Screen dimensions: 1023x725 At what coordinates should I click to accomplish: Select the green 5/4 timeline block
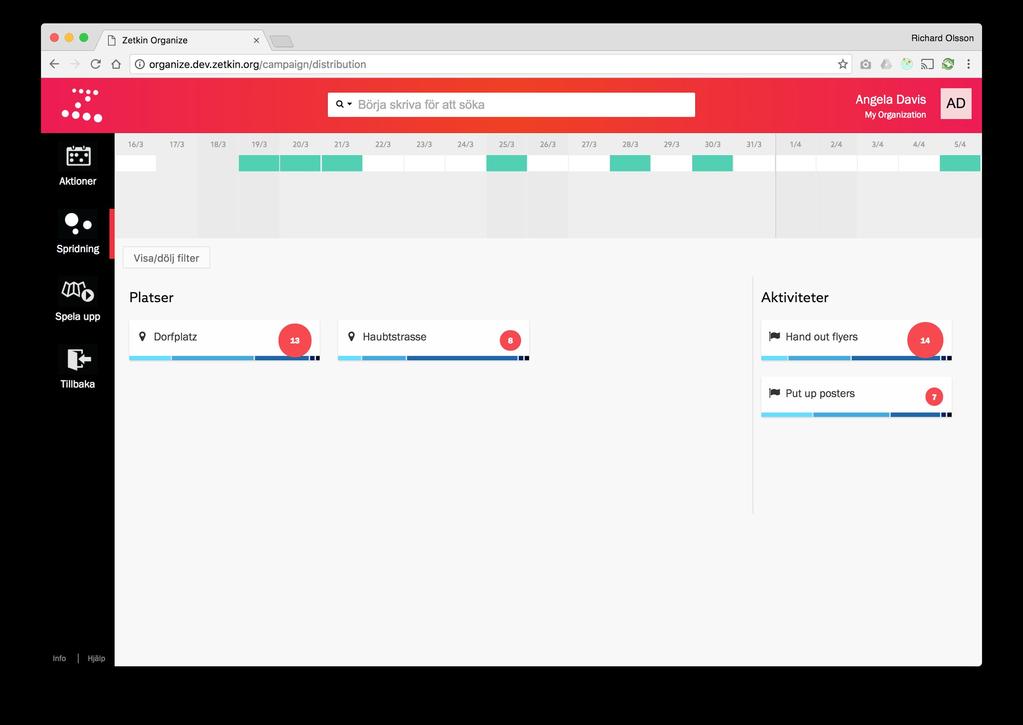point(960,163)
